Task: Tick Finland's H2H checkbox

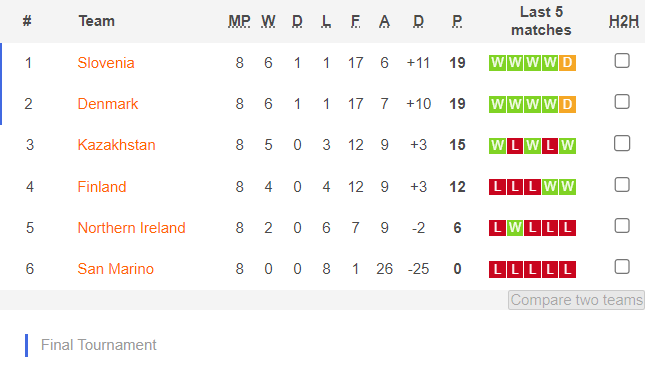Action: pos(622,185)
